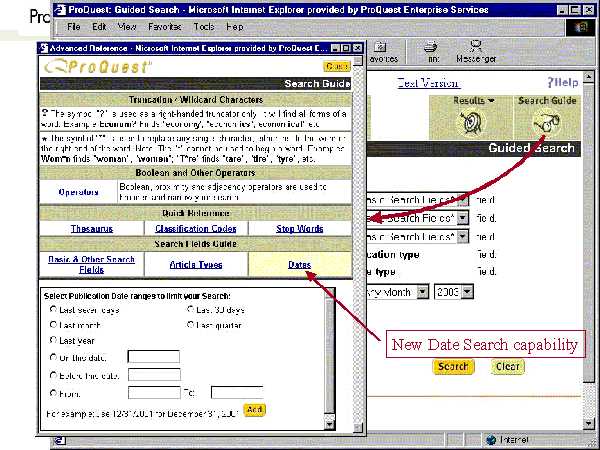Expand the third Basic Search Fields dropdown
600x450 pixels.
pos(463,236)
